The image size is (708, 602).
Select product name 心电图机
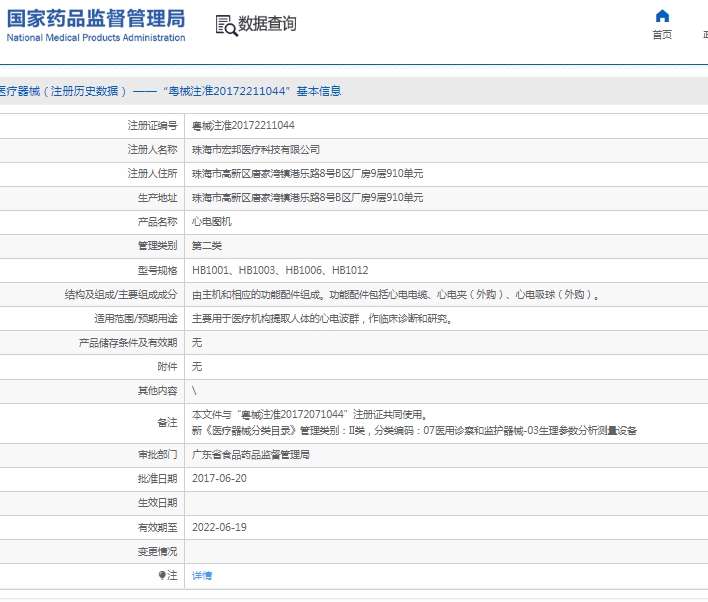click(212, 222)
